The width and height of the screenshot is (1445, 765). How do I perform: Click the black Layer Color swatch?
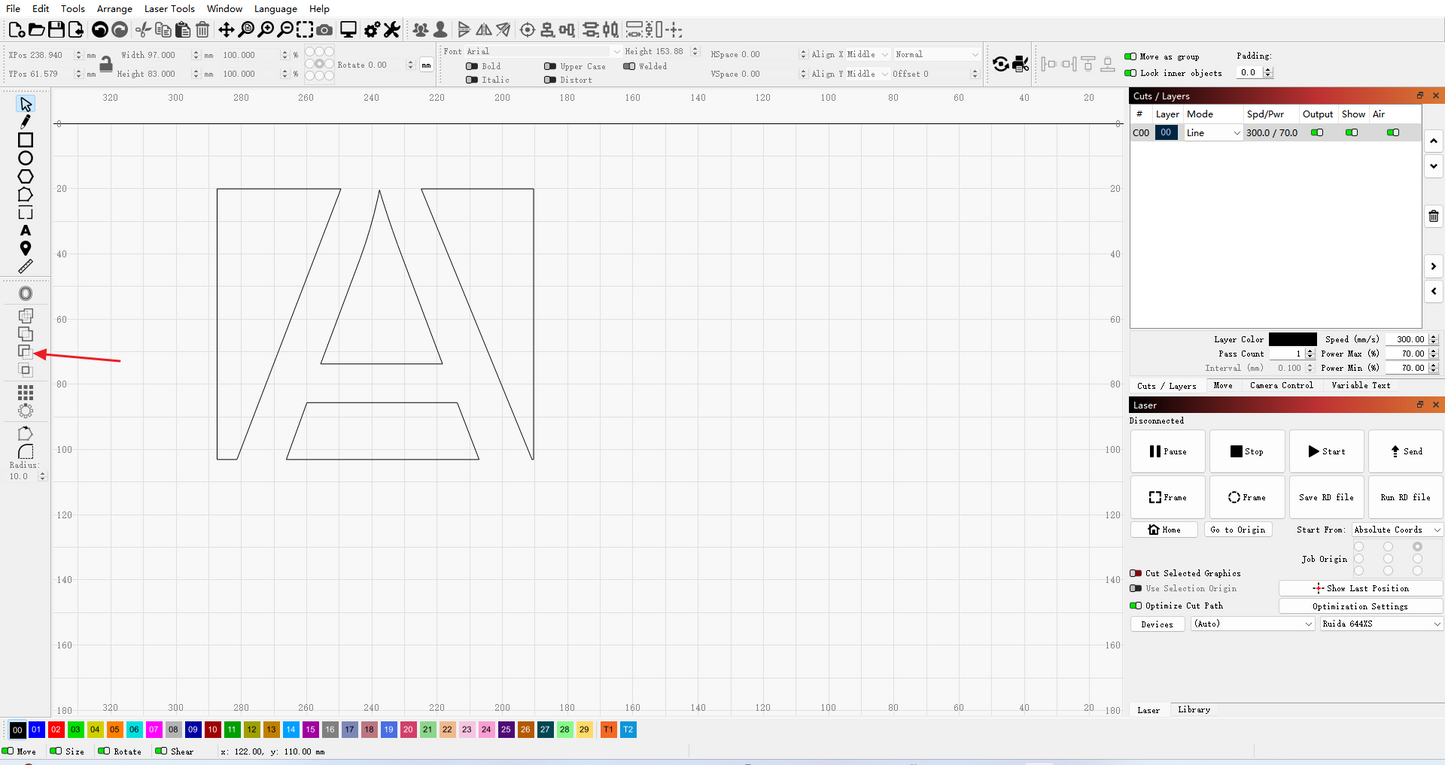coord(1292,339)
